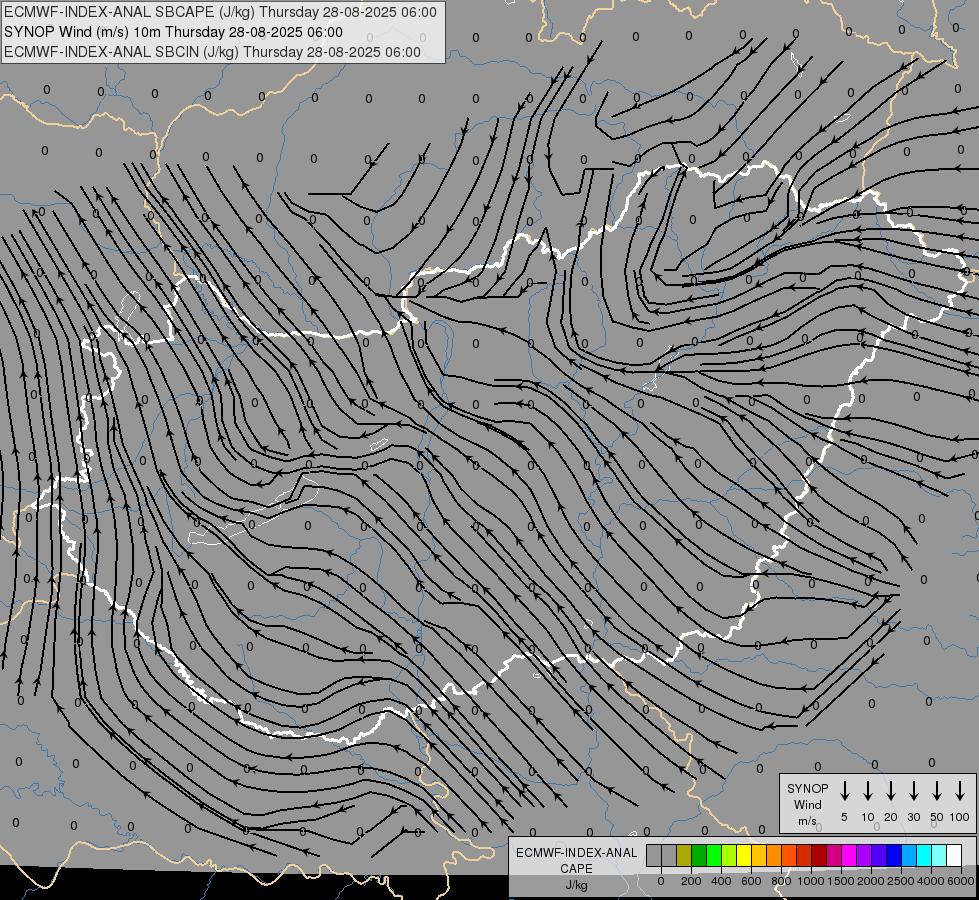
Task: Click the 2000 value on CAPE scale
Action: coord(871,881)
